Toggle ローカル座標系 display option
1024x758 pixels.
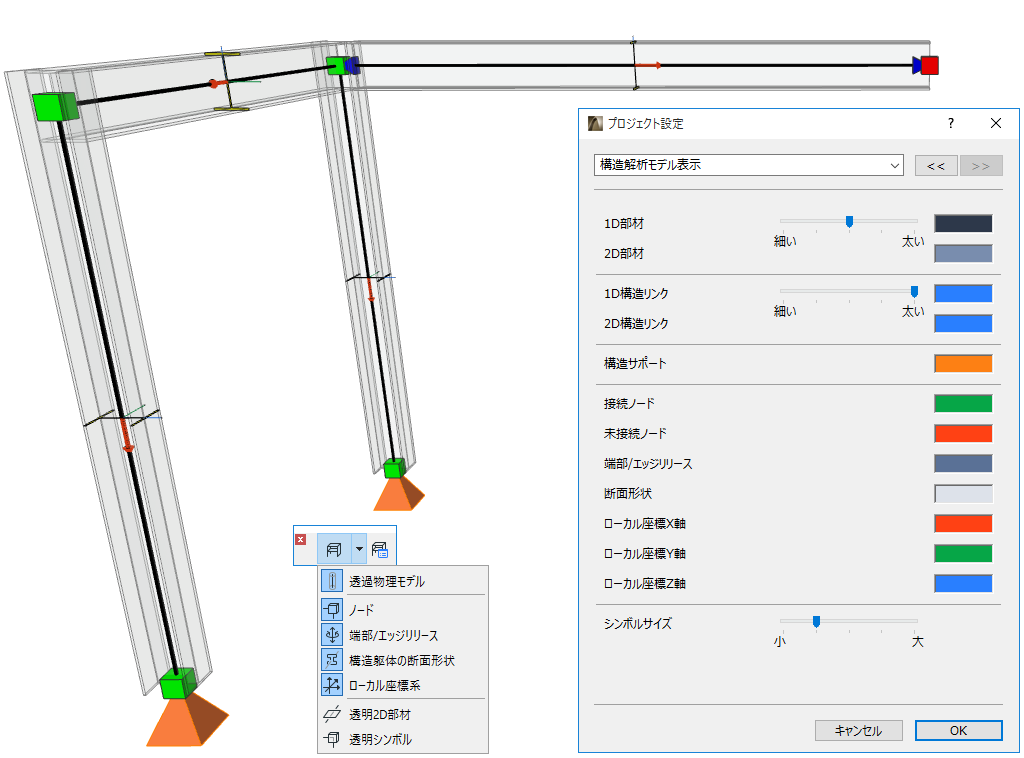[x=402, y=685]
